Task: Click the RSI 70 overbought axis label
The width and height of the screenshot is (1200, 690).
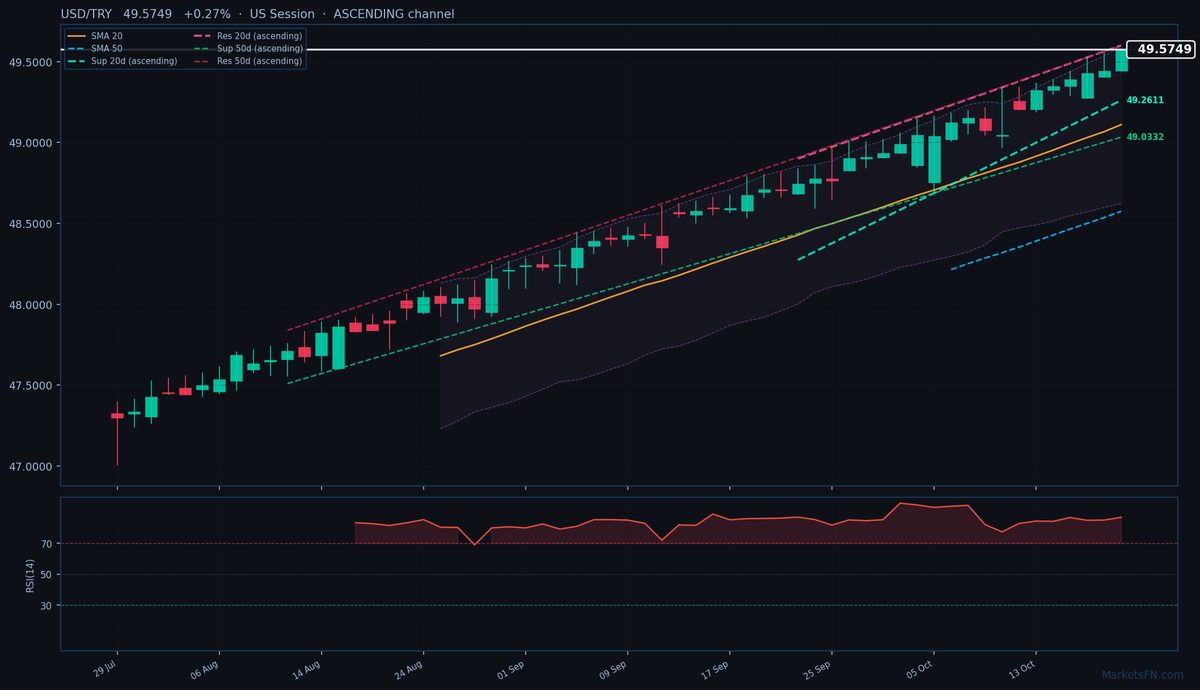Action: [x=47, y=544]
